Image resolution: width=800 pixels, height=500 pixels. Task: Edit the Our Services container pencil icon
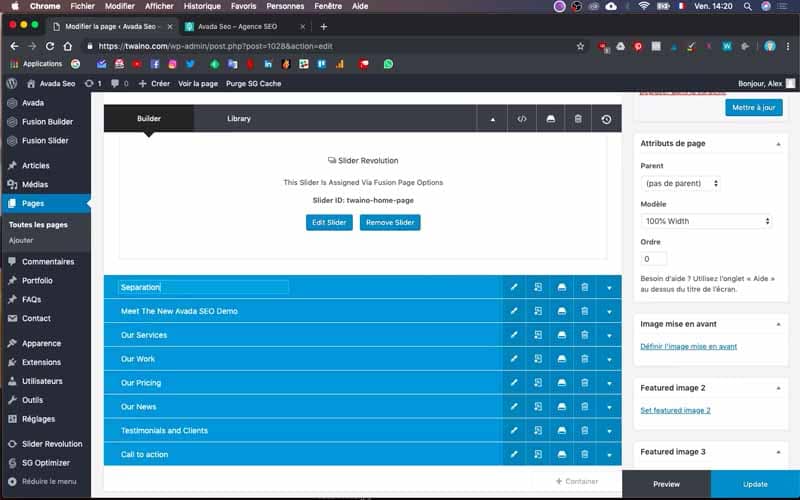click(x=514, y=335)
